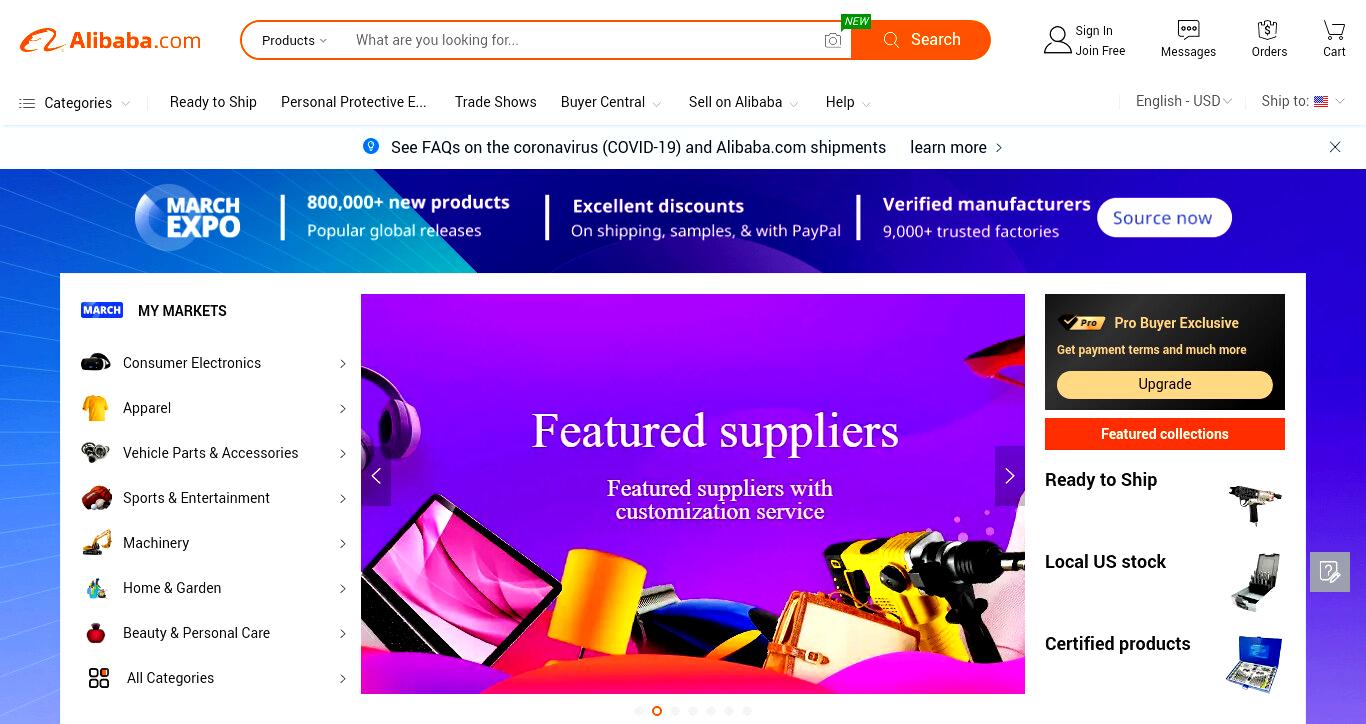Click the Alibaba.com logo

coord(110,40)
